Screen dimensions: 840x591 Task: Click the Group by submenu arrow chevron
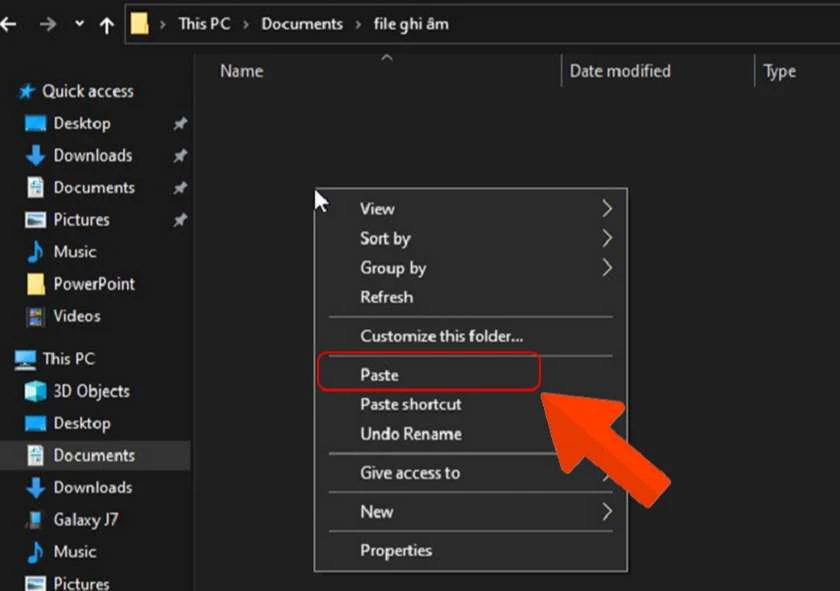606,267
